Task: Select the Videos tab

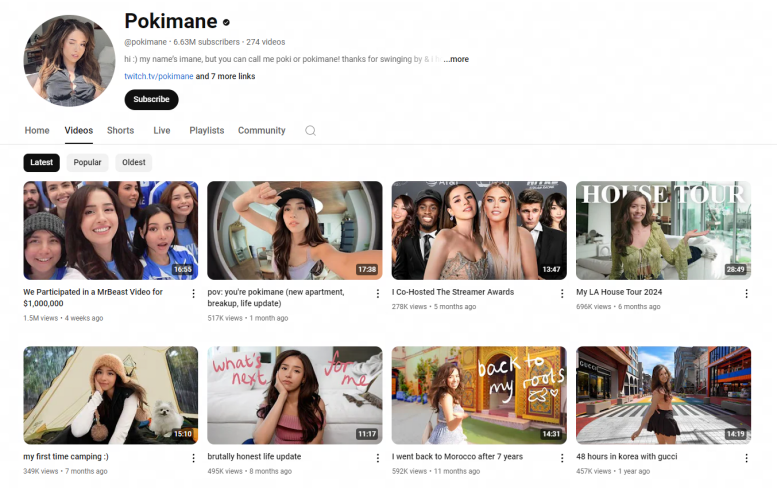Action: 79,130
